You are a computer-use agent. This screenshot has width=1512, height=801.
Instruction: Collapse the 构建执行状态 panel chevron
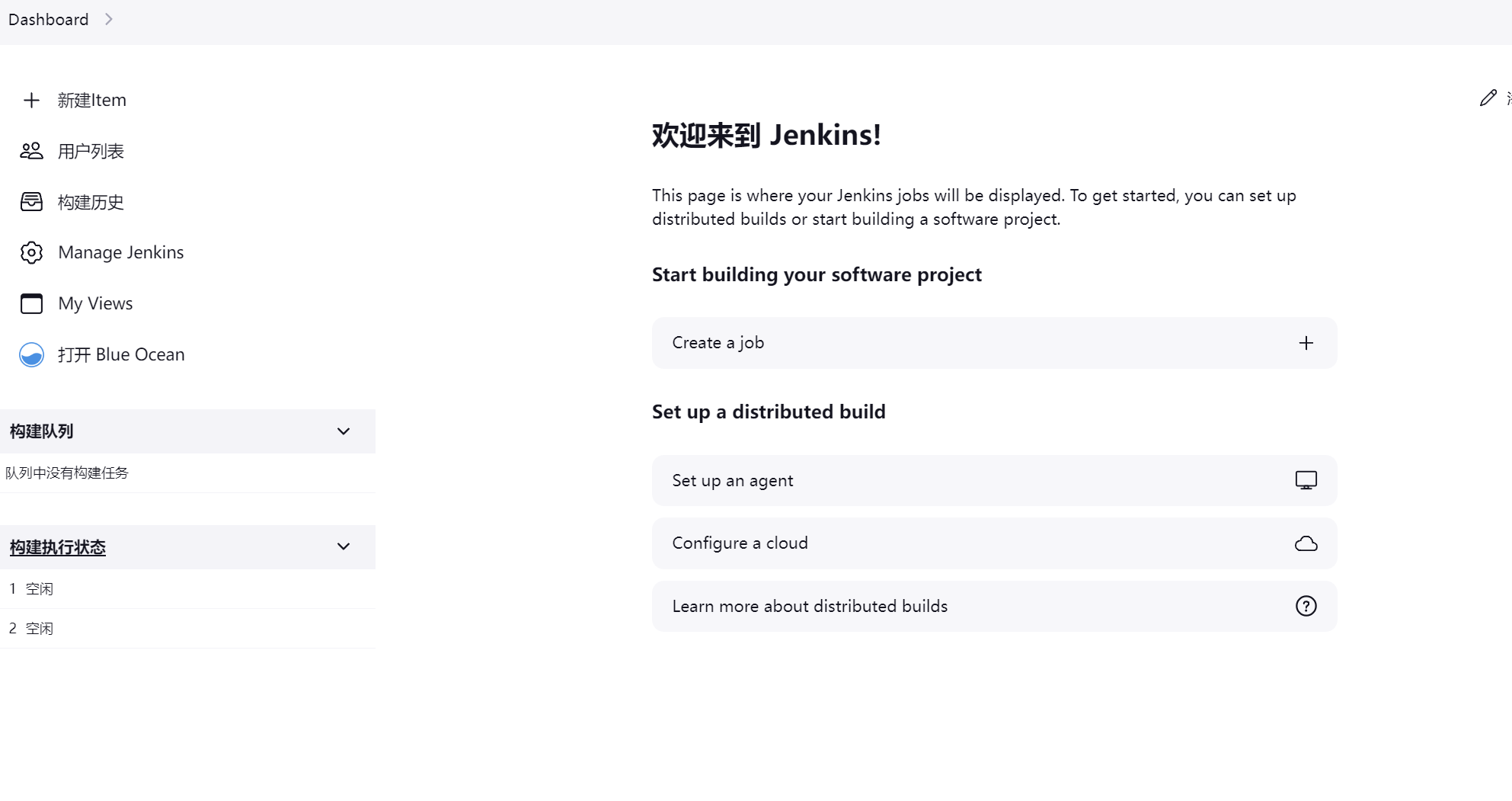pyautogui.click(x=344, y=546)
